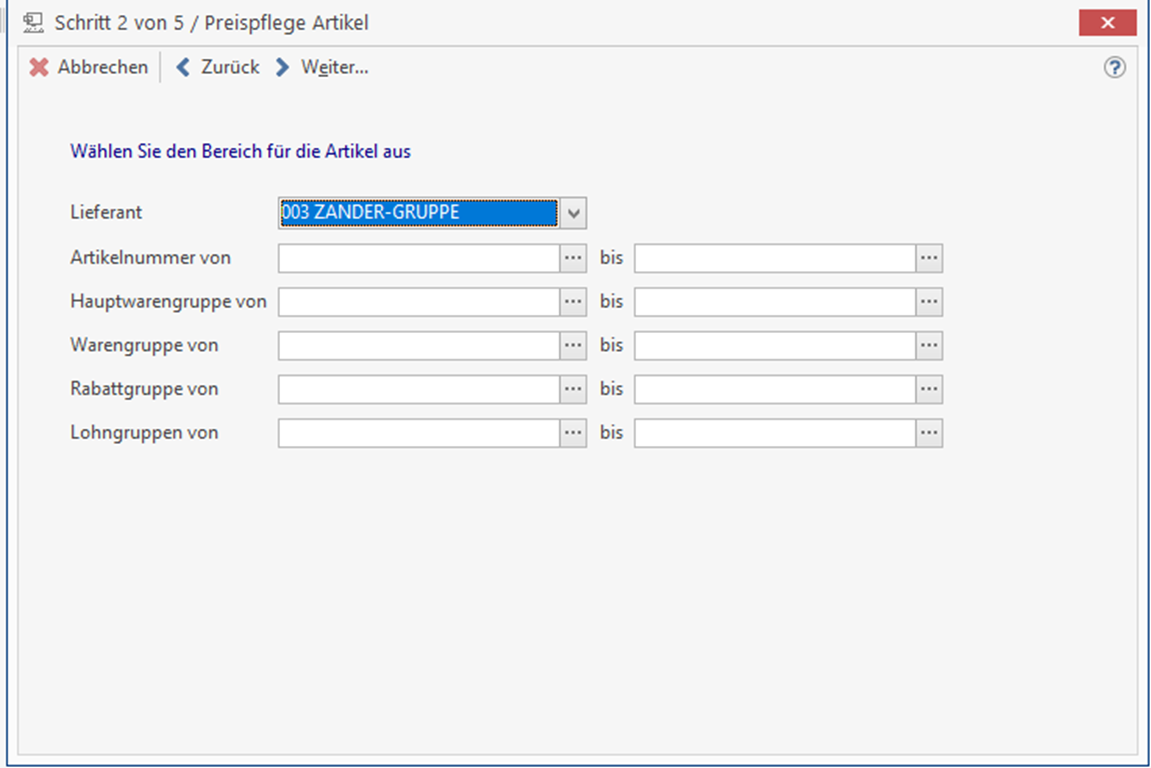The height and width of the screenshot is (768, 1151).
Task: Select the Lieferant combo box text
Action: [x=418, y=213]
